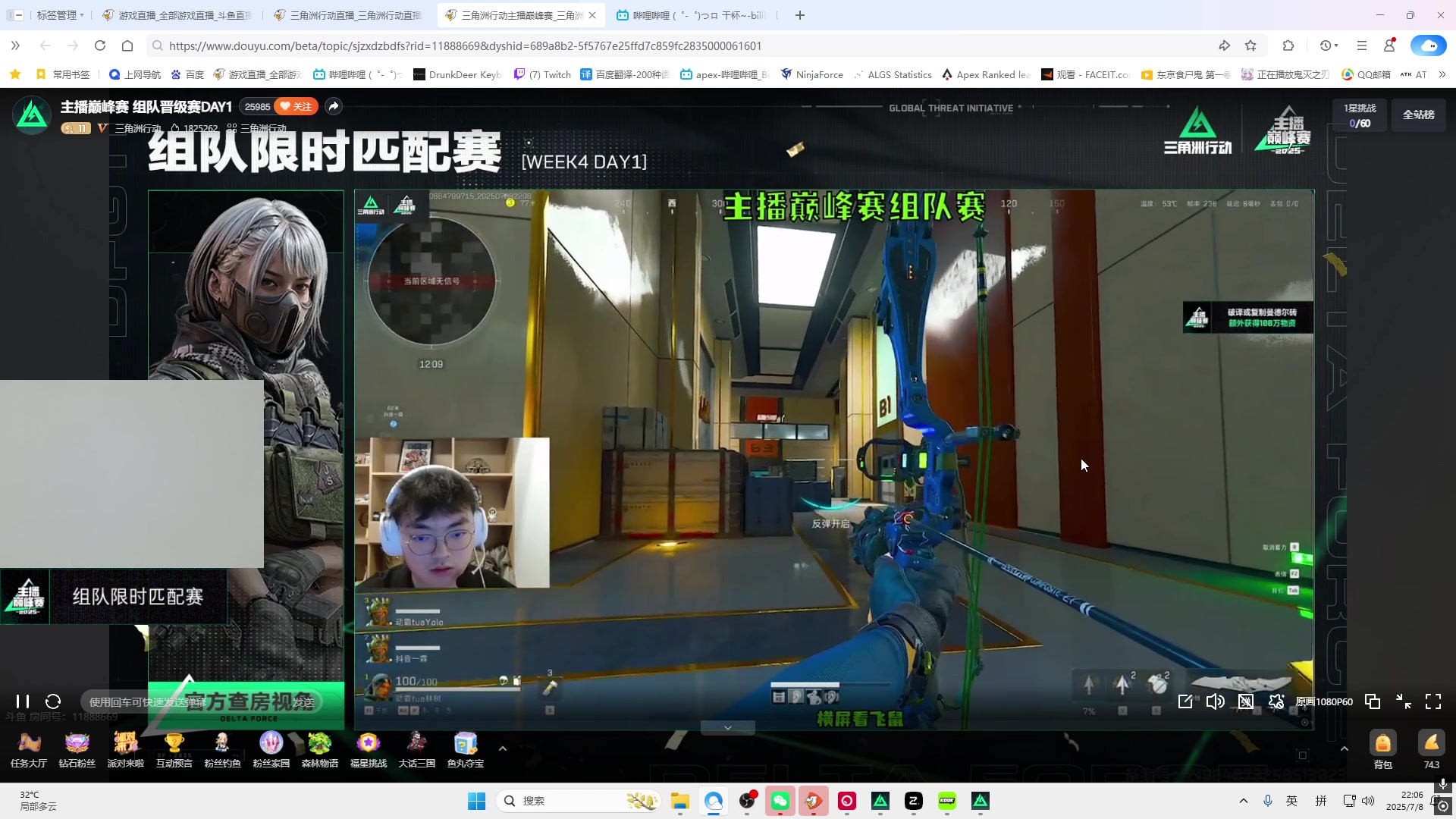Open 鱼丸夺宝 activity icon

[x=466, y=749]
